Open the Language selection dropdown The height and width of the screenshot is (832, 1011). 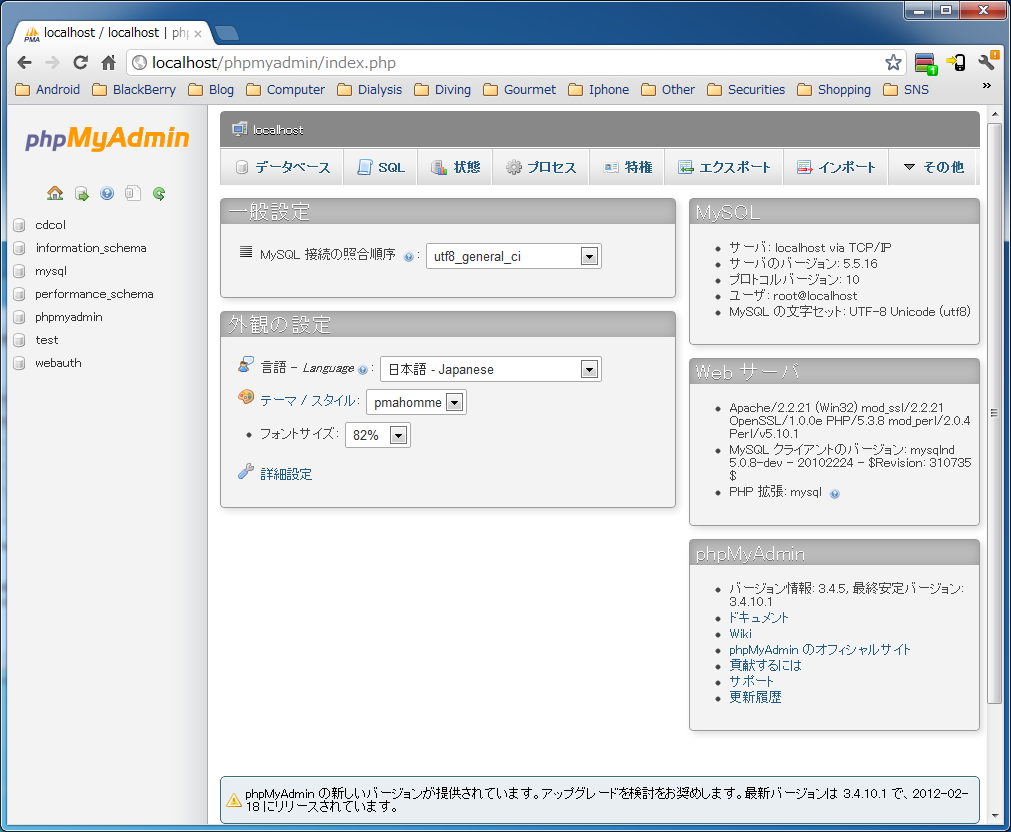[x=491, y=369]
